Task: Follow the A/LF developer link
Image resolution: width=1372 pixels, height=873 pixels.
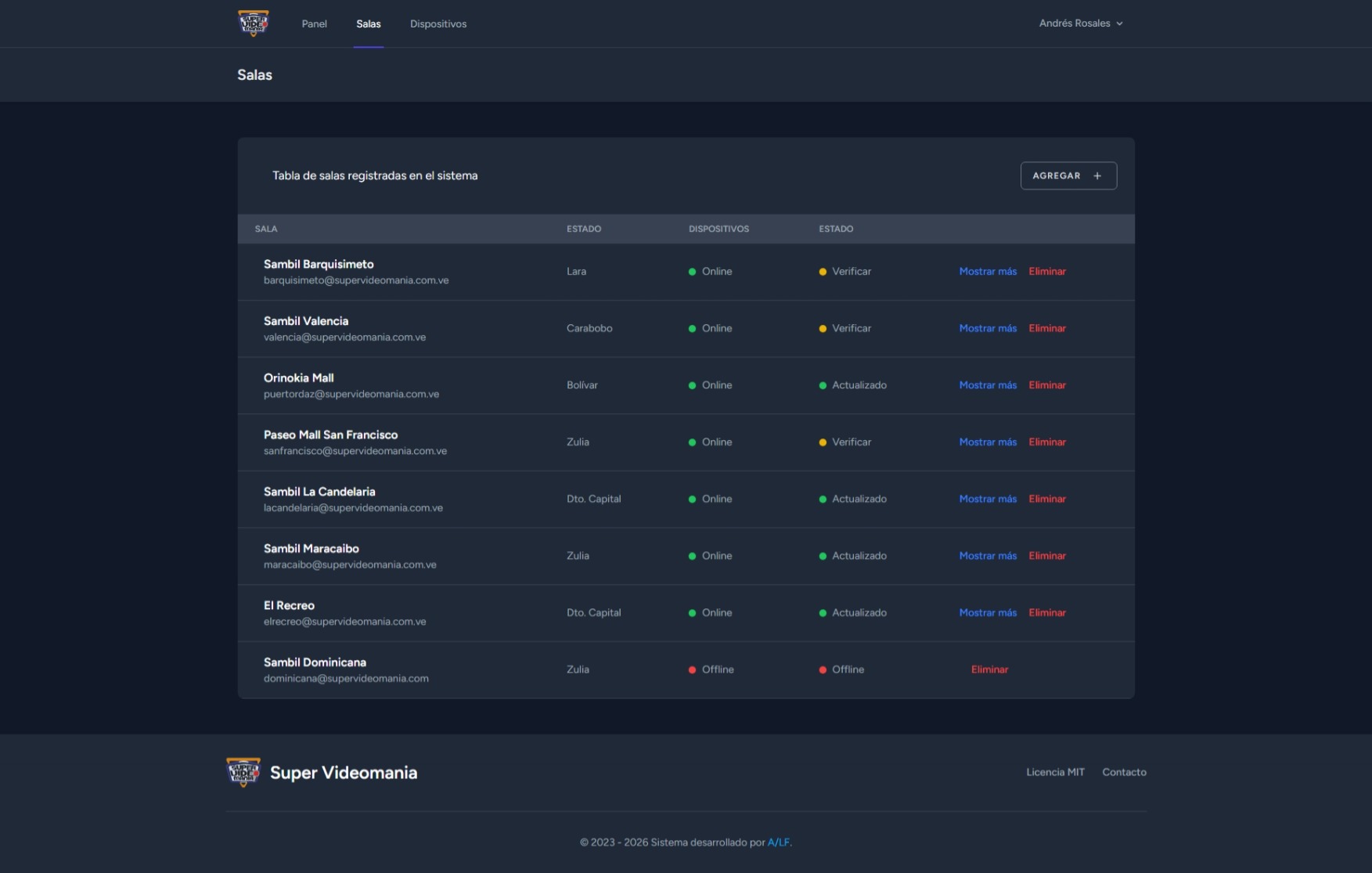Action: 778,842
